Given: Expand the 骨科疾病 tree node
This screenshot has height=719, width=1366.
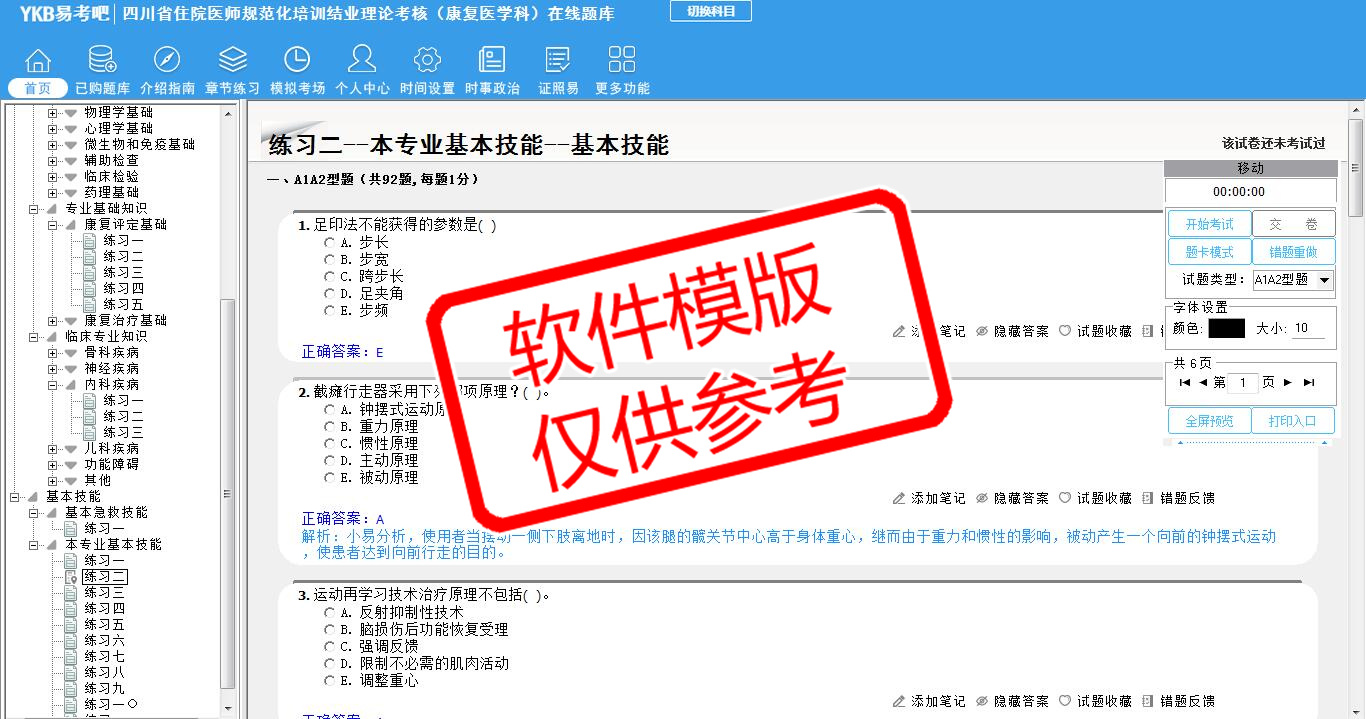Looking at the screenshot, I should (52, 353).
